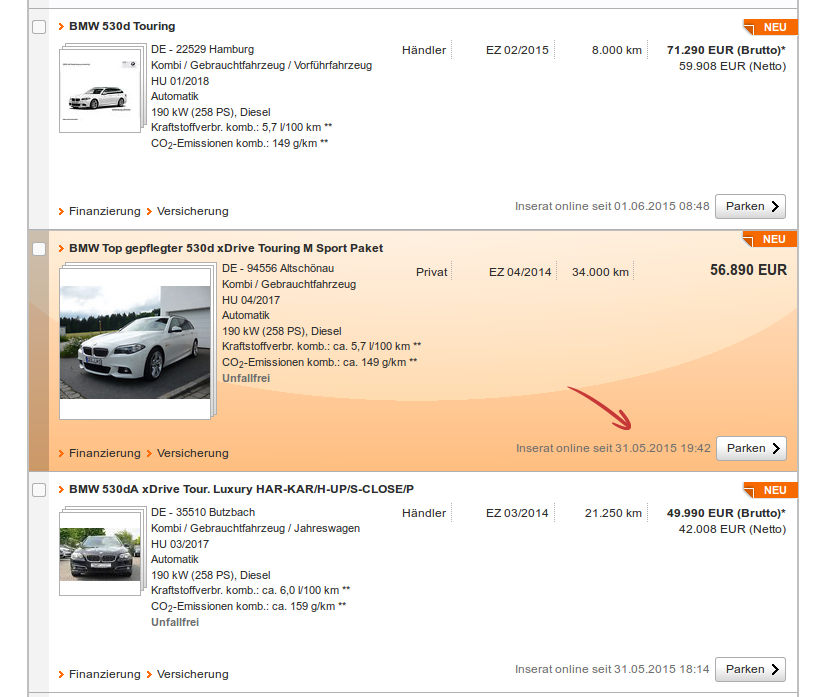This screenshot has height=697, width=819.
Task: Tick the 530d xDrive Touring M Sport checkbox
Action: (39, 249)
